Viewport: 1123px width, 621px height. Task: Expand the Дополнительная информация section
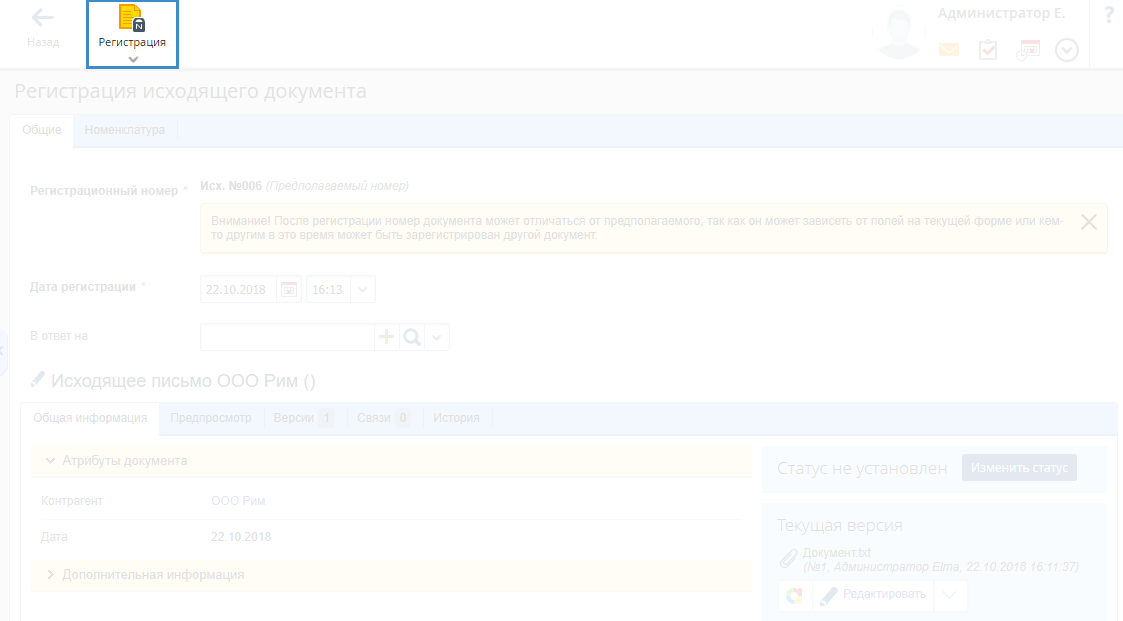coord(50,575)
